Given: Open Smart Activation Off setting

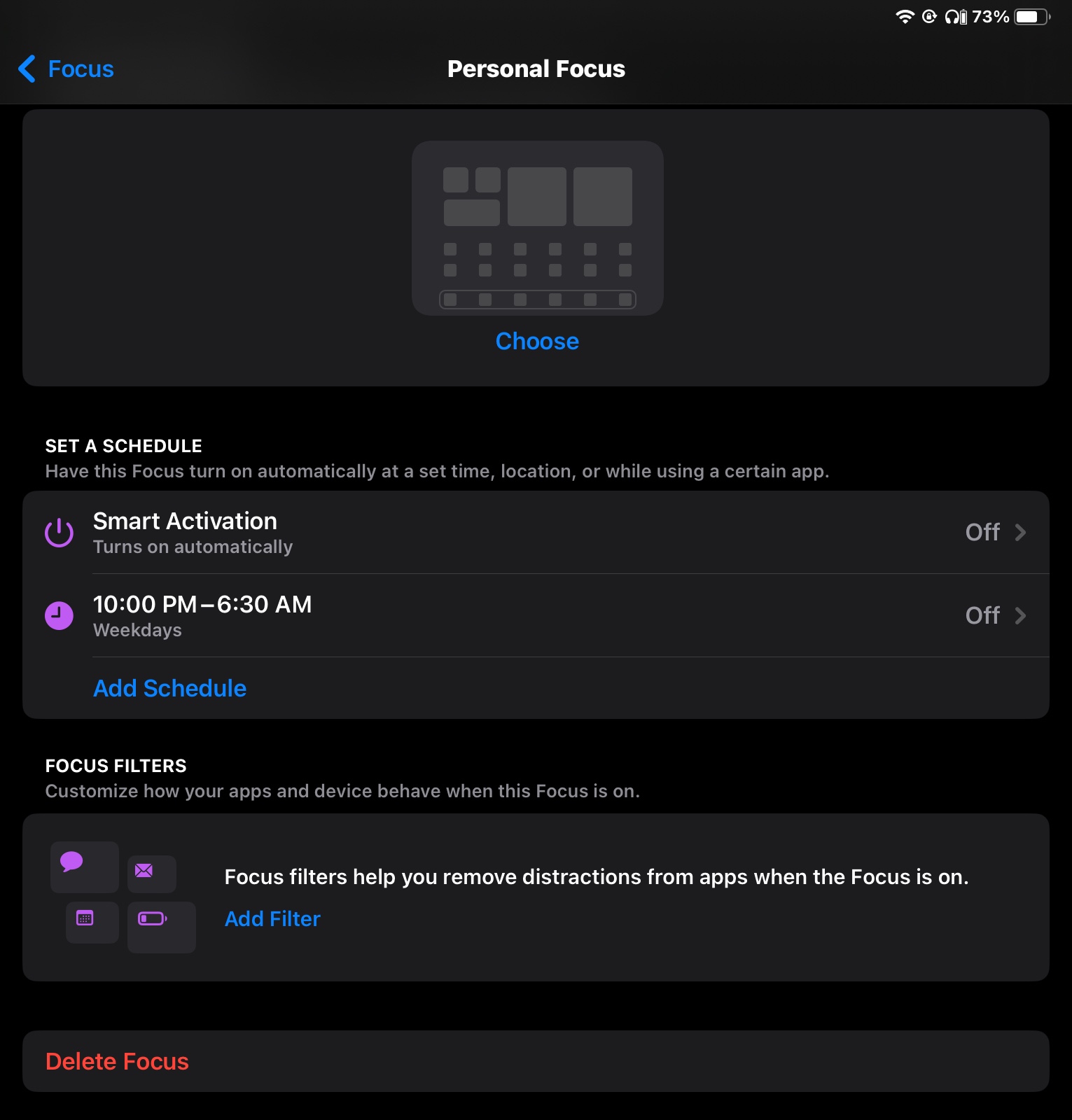Looking at the screenshot, I should (x=982, y=533).
